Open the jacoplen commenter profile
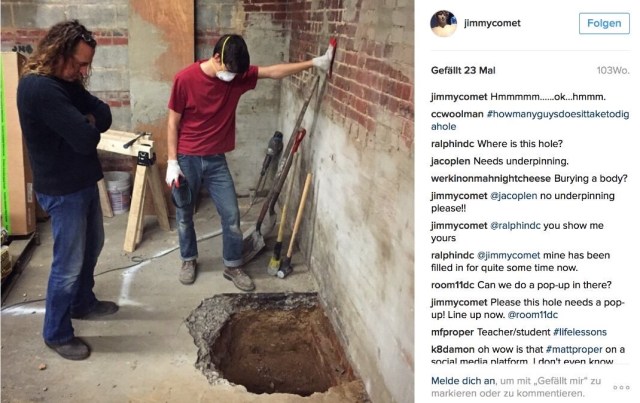 point(451,162)
